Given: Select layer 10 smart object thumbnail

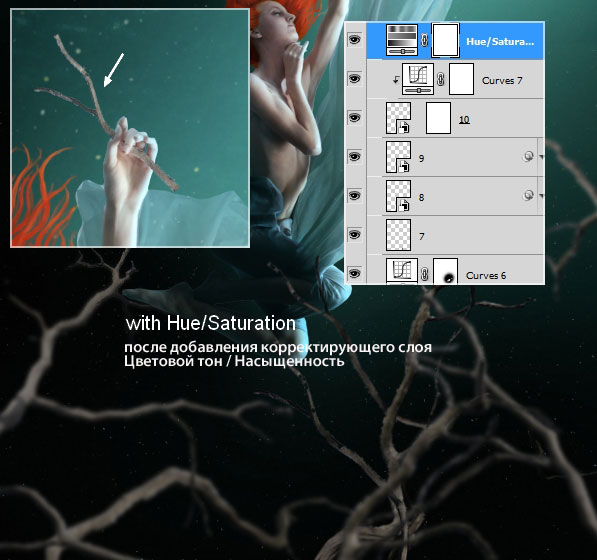Looking at the screenshot, I should coord(399,118).
